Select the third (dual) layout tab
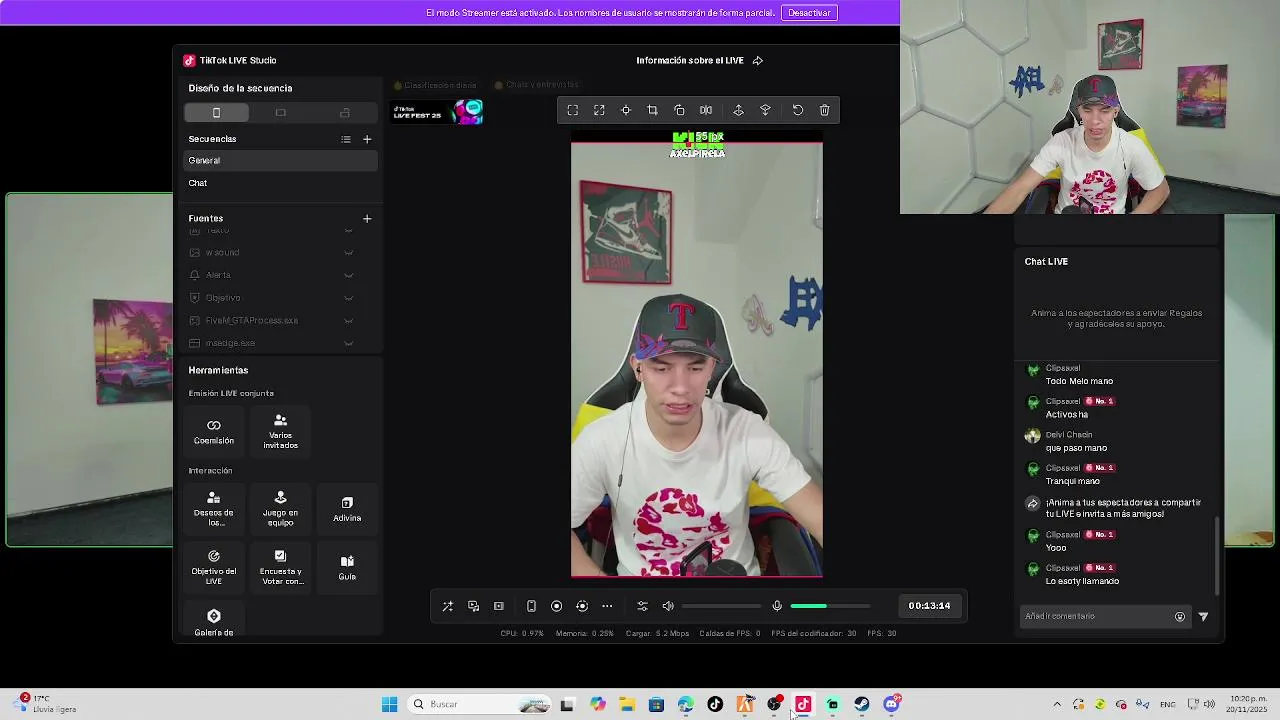This screenshot has width=1280, height=720. coord(345,112)
